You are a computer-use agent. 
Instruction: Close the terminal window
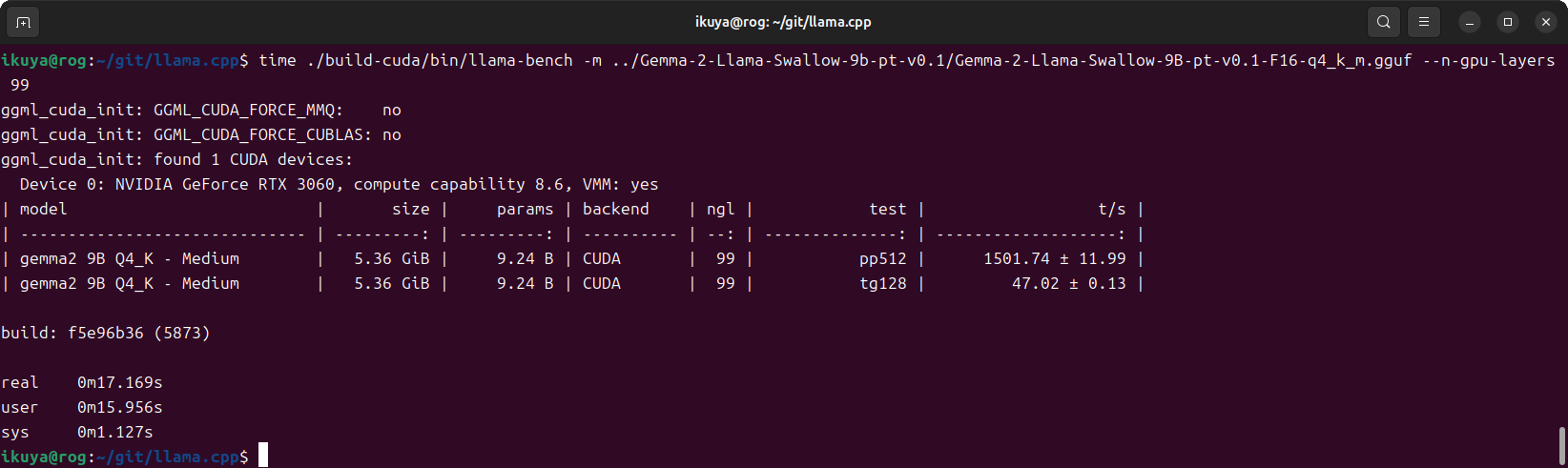coord(1546,22)
